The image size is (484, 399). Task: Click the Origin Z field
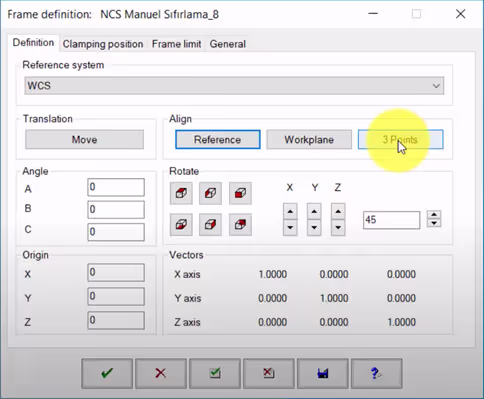(116, 321)
